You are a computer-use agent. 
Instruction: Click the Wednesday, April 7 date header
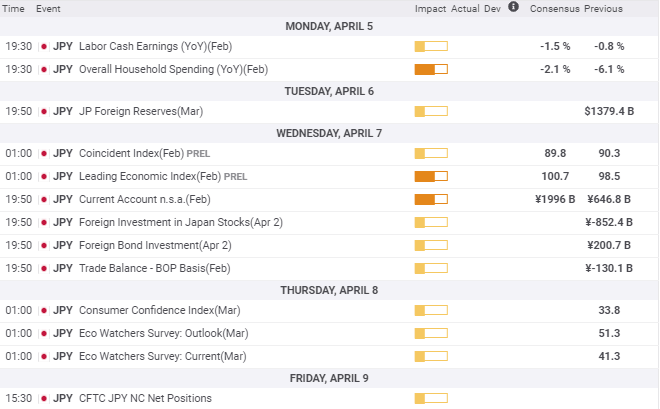tap(329, 133)
